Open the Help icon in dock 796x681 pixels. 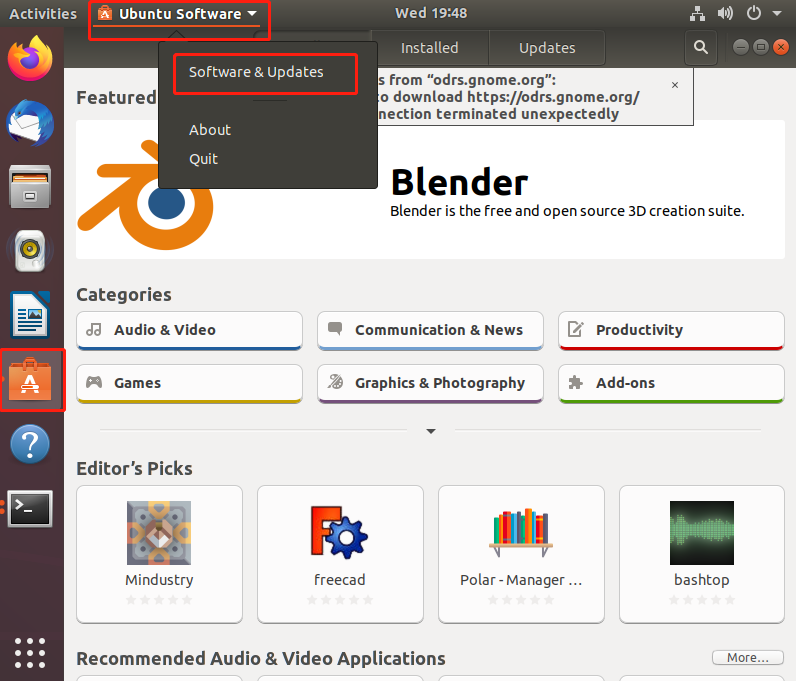point(30,444)
